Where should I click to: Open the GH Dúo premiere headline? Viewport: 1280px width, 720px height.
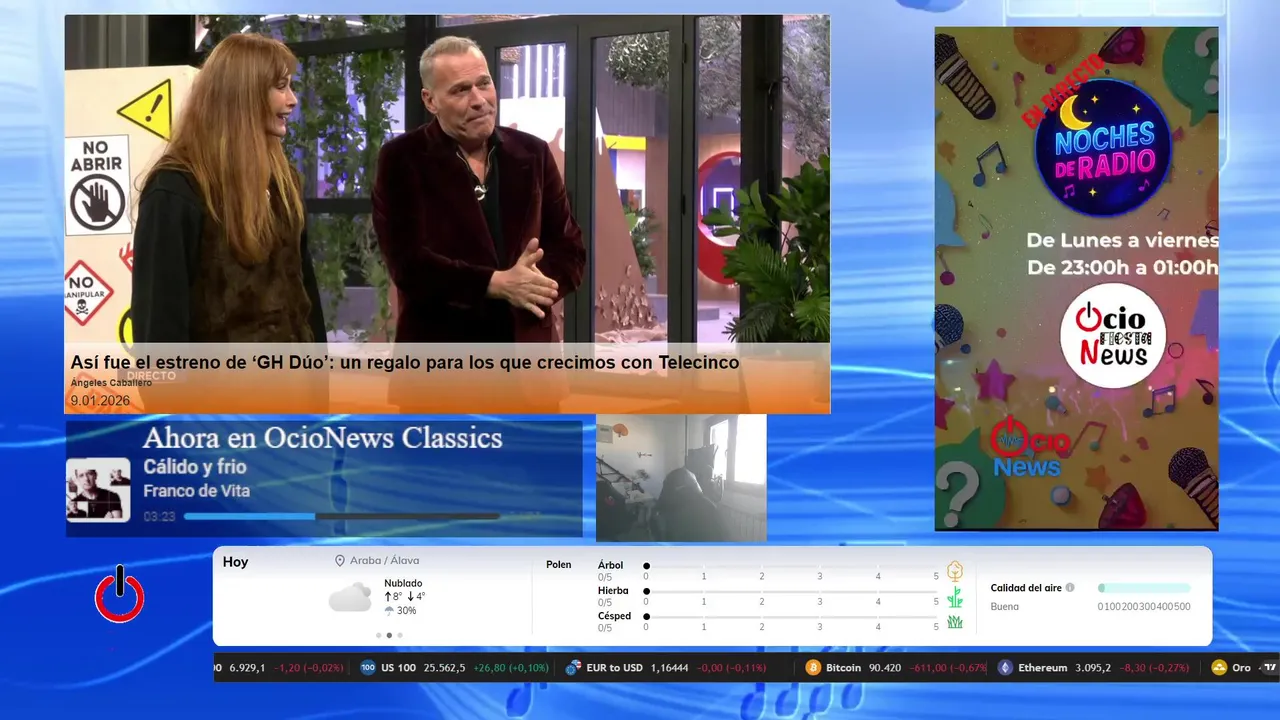coord(405,362)
